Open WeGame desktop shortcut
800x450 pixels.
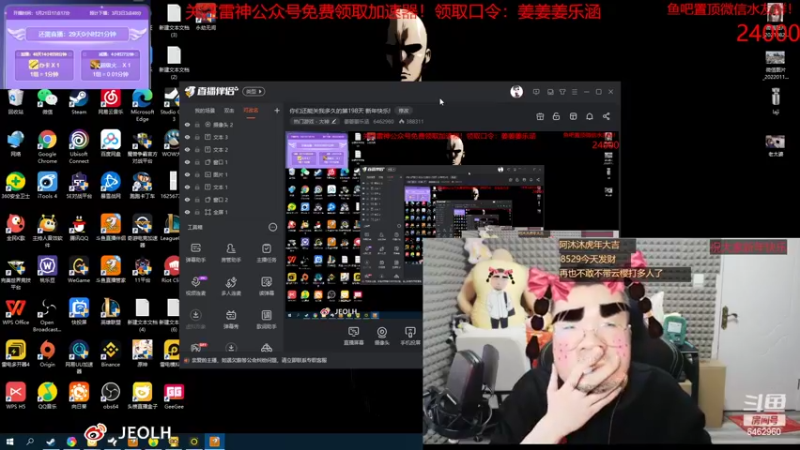(79, 270)
